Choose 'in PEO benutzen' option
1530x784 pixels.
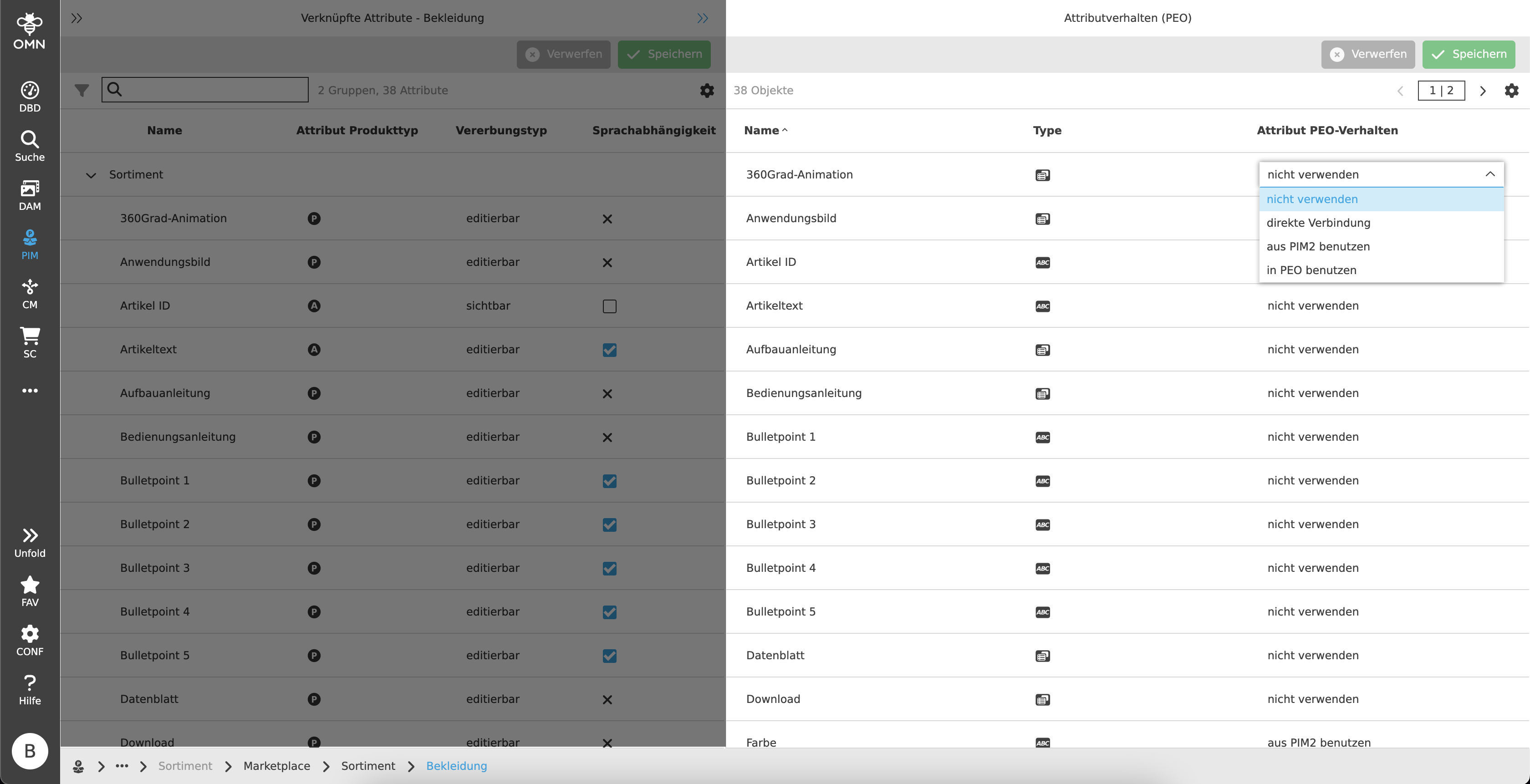tap(1311, 270)
